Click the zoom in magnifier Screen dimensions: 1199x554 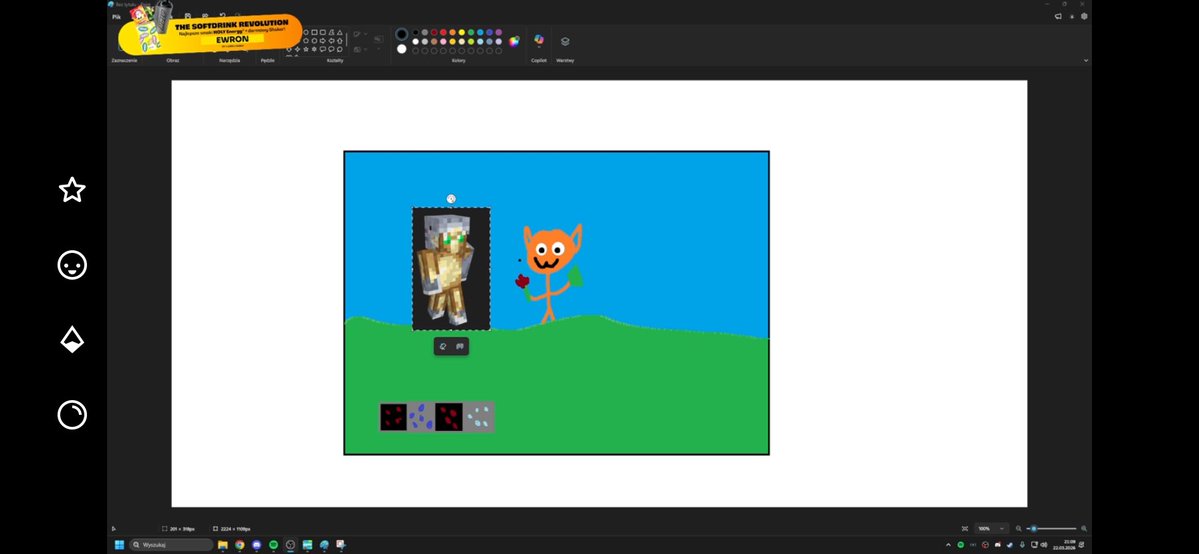pyautogui.click(x=1084, y=529)
